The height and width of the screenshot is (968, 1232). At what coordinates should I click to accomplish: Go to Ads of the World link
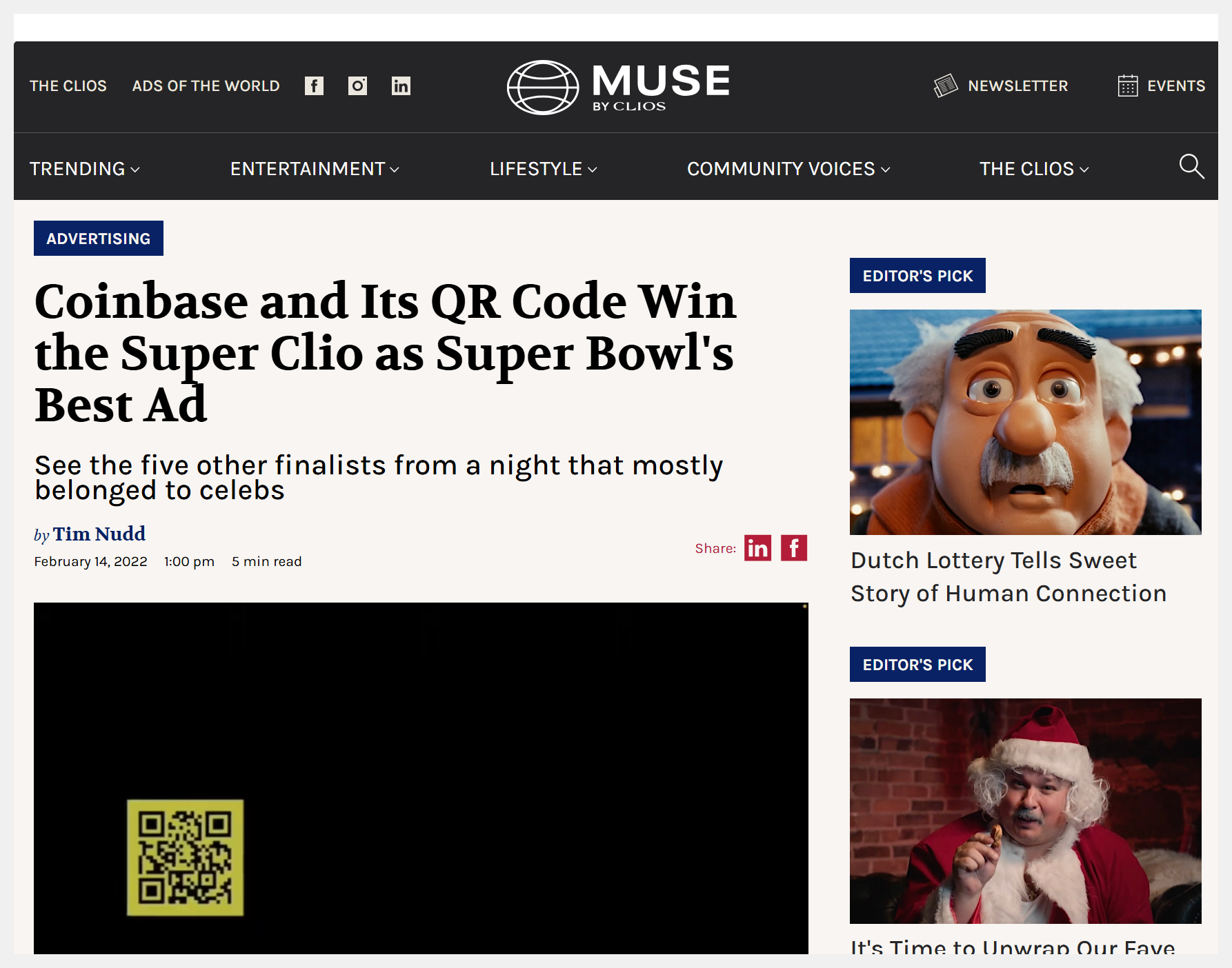tap(206, 85)
